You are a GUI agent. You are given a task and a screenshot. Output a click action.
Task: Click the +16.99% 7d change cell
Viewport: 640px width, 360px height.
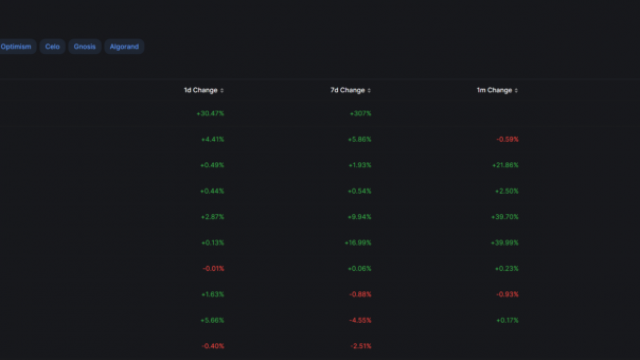coord(358,243)
